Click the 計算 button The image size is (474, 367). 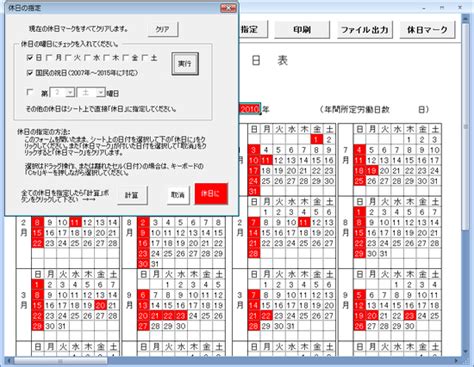132,195
